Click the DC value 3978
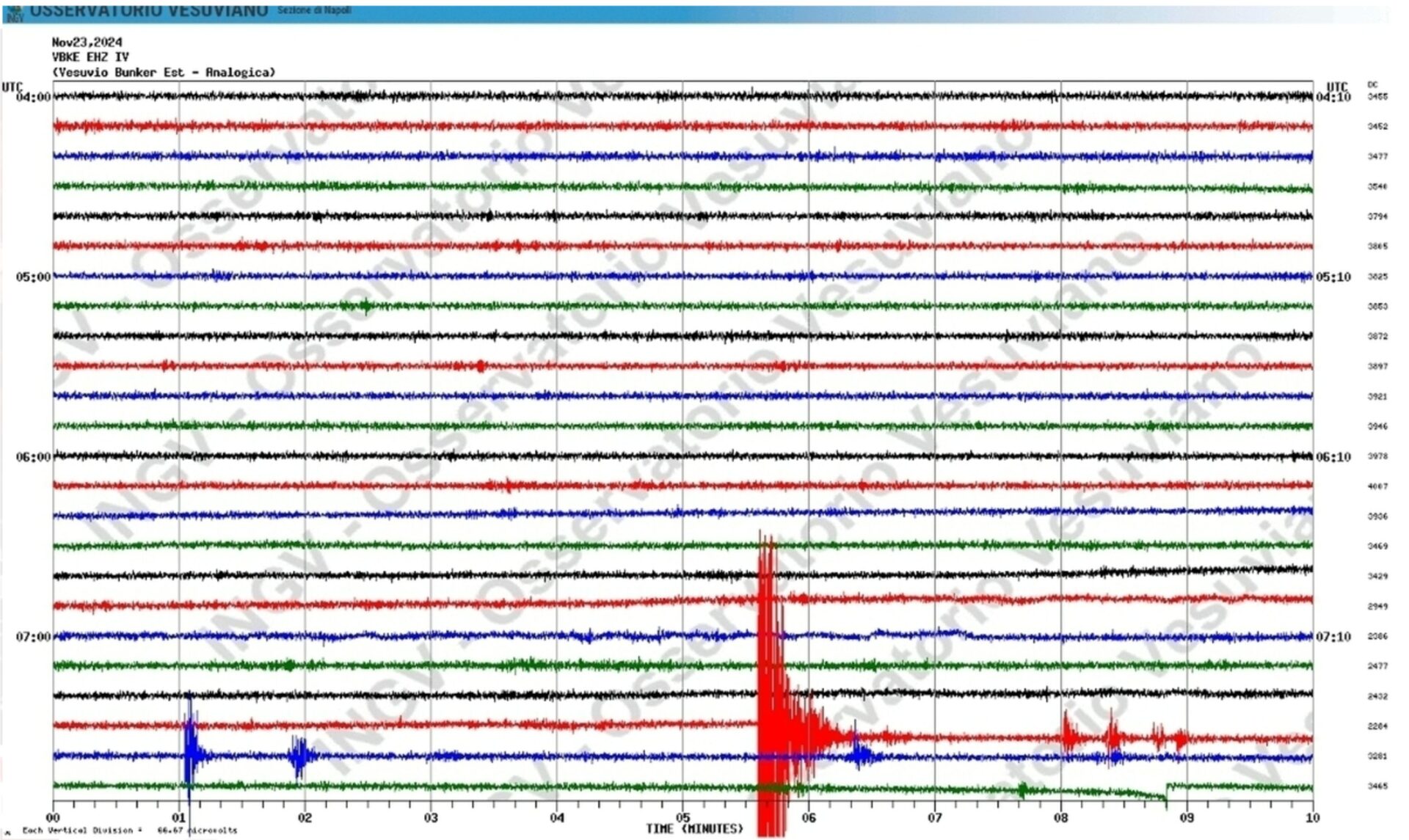The image size is (1409, 840). [x=1377, y=456]
